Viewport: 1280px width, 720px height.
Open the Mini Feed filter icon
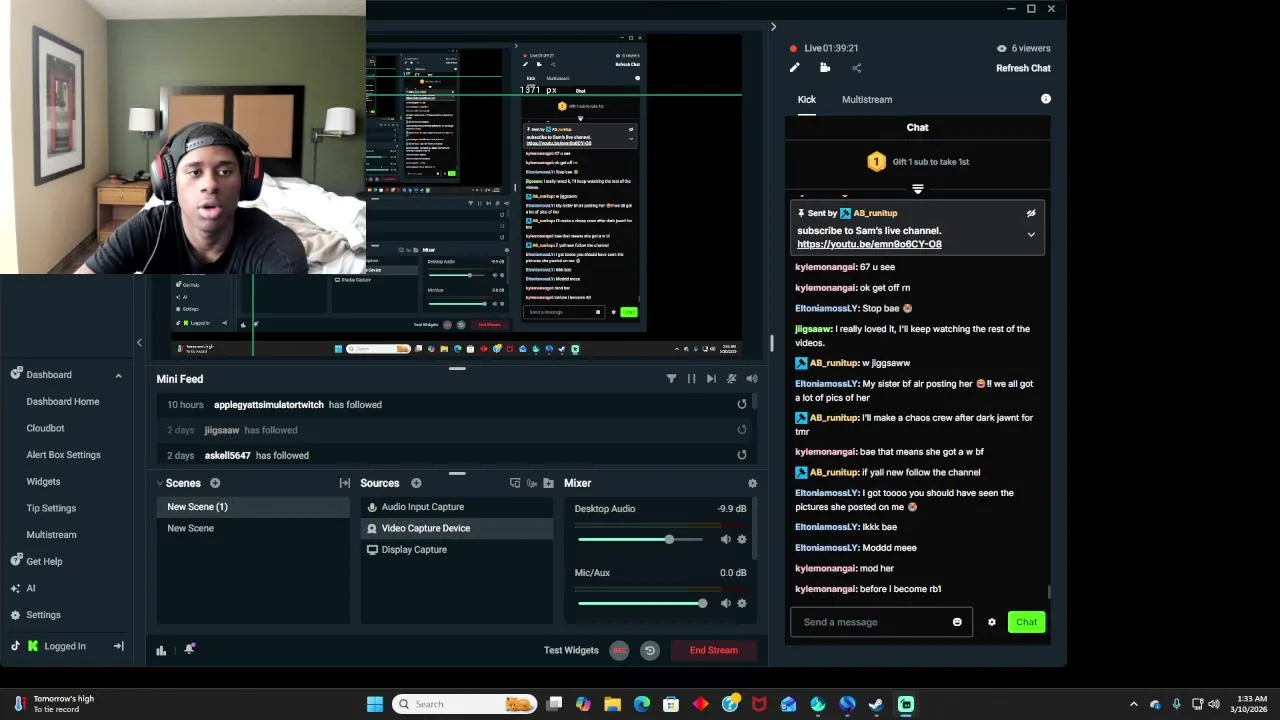(x=671, y=379)
